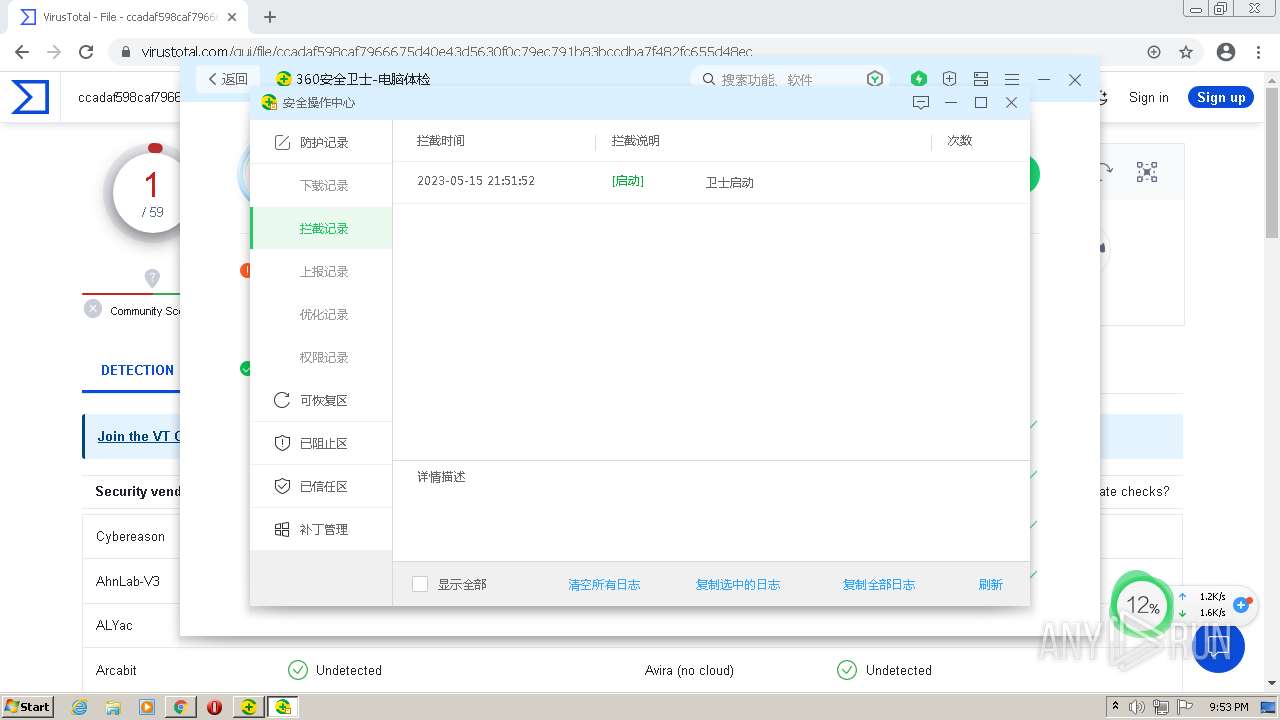
Task: Open new tab in Chrome
Action: (270, 17)
